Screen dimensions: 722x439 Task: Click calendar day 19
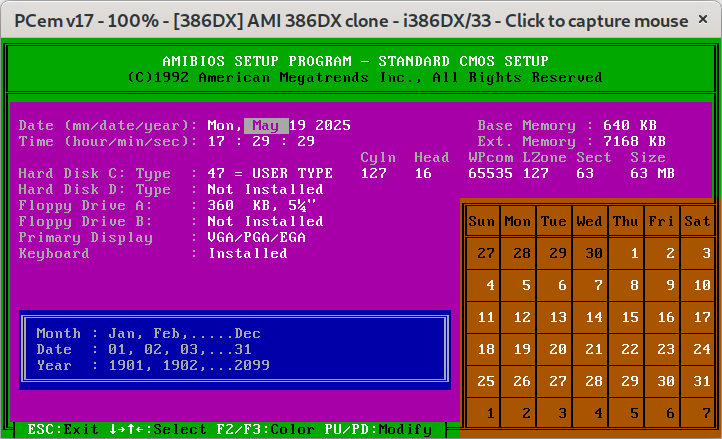(x=522, y=349)
